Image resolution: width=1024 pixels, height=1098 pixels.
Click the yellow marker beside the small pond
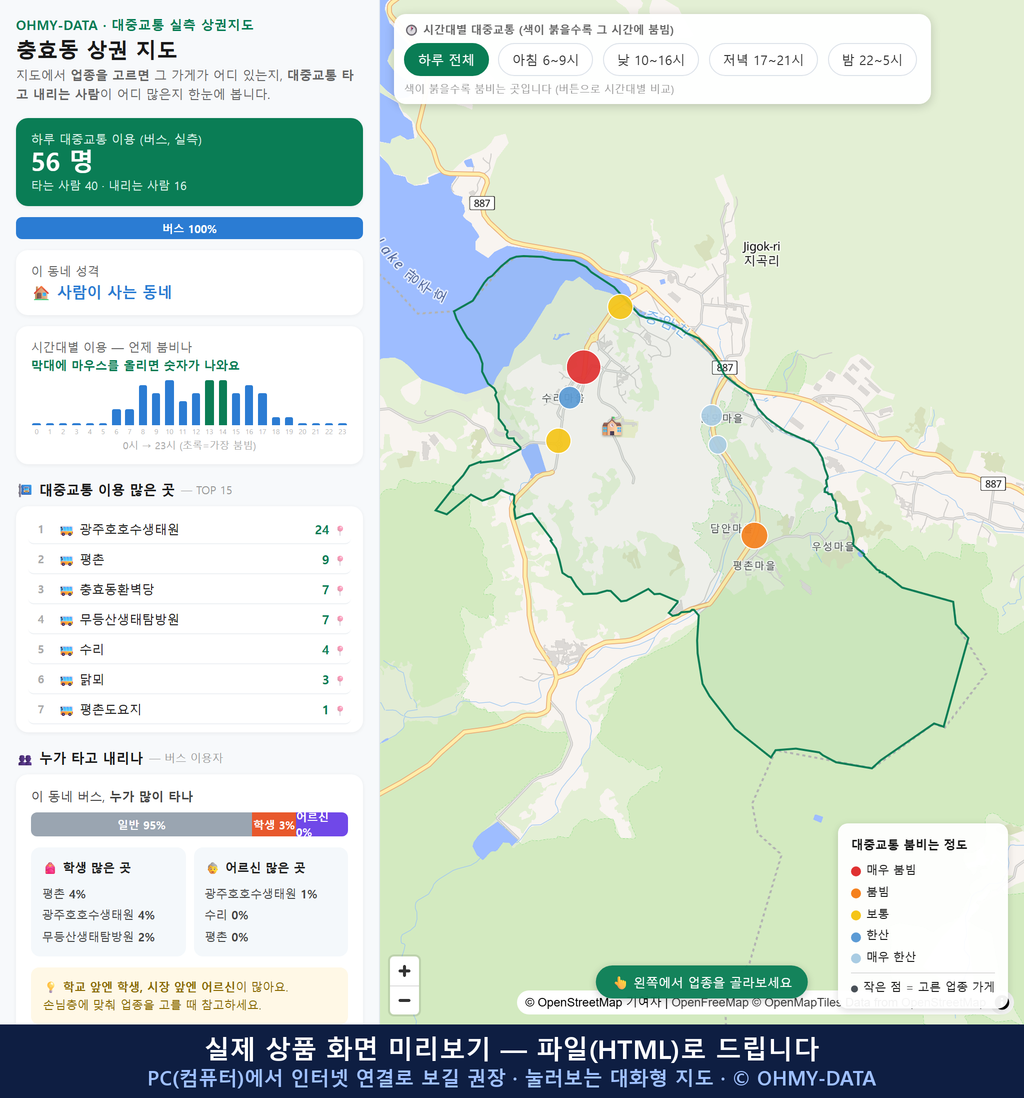(x=558, y=440)
